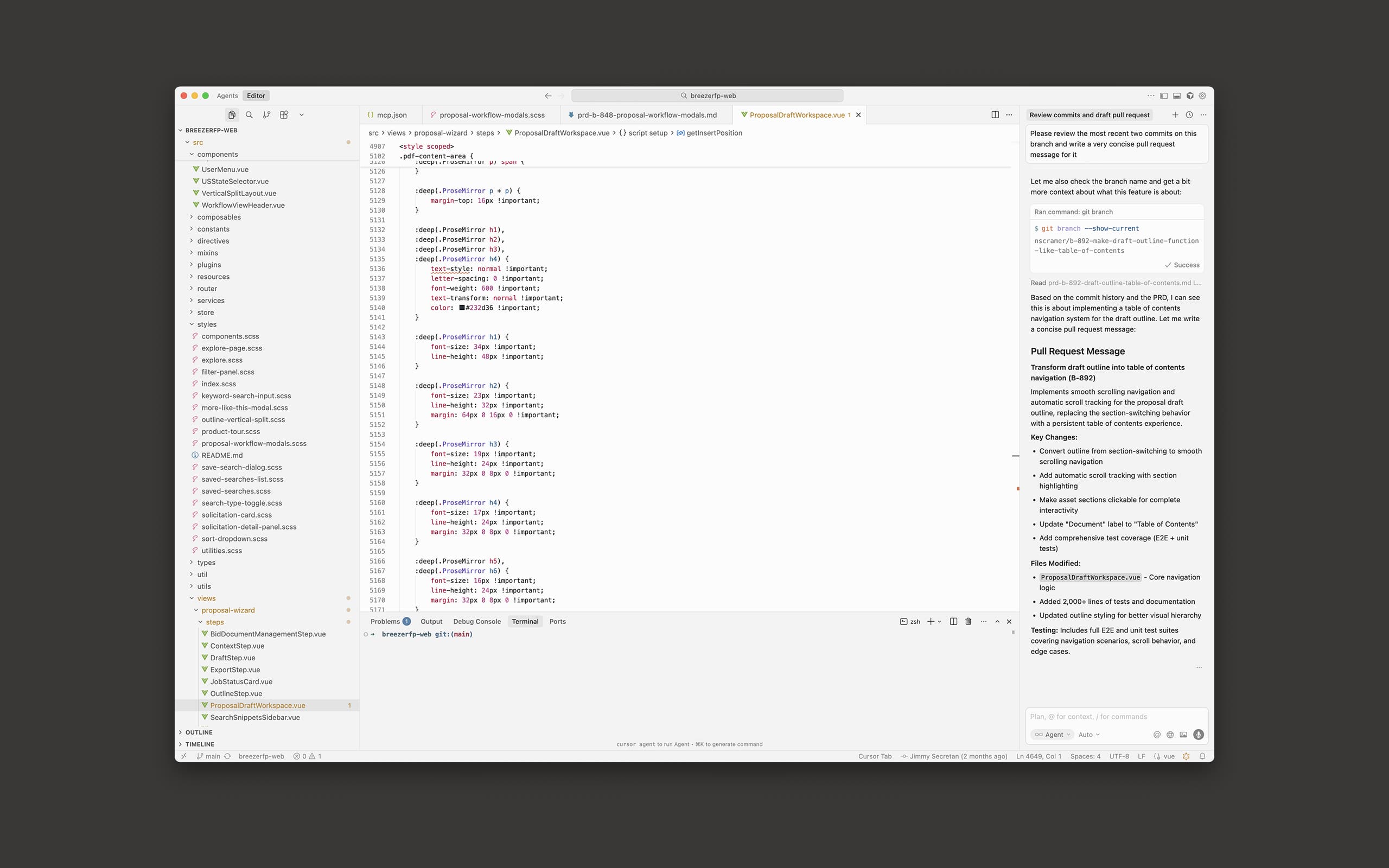Image resolution: width=1389 pixels, height=868 pixels.
Task: Expand the composables folder
Action: click(219, 216)
